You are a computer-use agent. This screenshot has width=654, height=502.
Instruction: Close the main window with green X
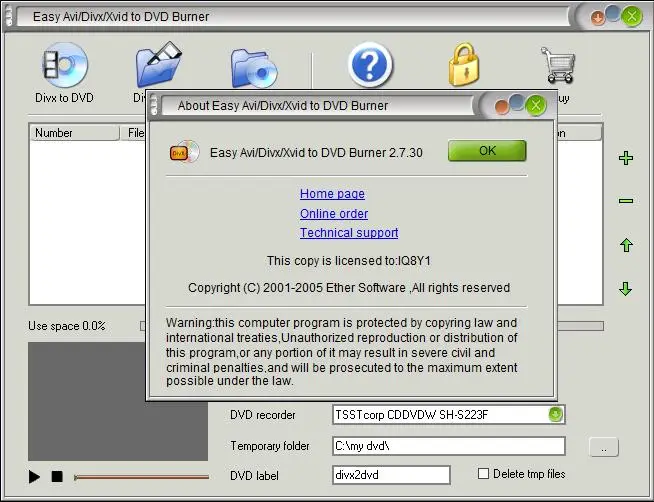click(x=632, y=17)
